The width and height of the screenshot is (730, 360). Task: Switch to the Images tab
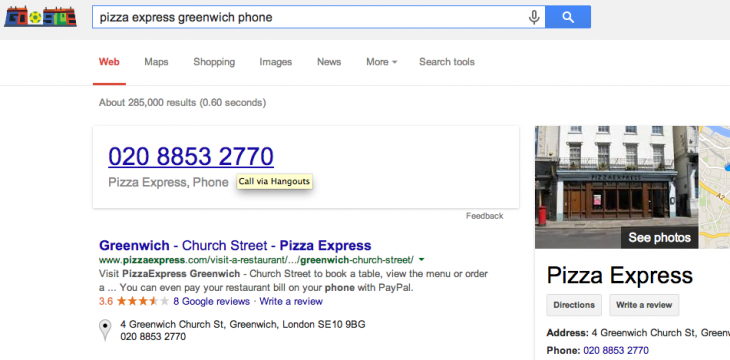coord(276,62)
